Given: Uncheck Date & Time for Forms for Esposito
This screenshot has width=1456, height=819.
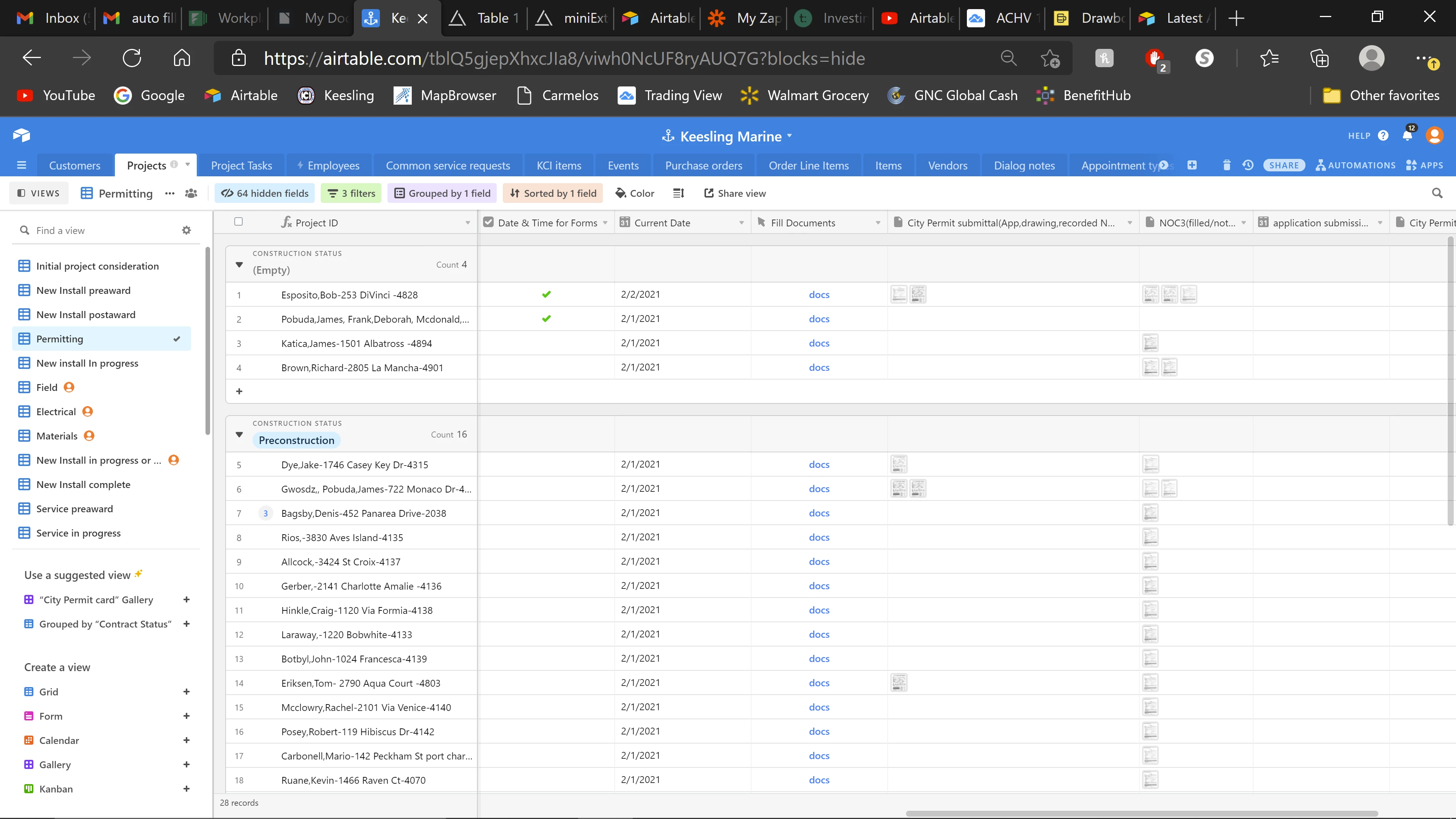Looking at the screenshot, I should click(546, 295).
